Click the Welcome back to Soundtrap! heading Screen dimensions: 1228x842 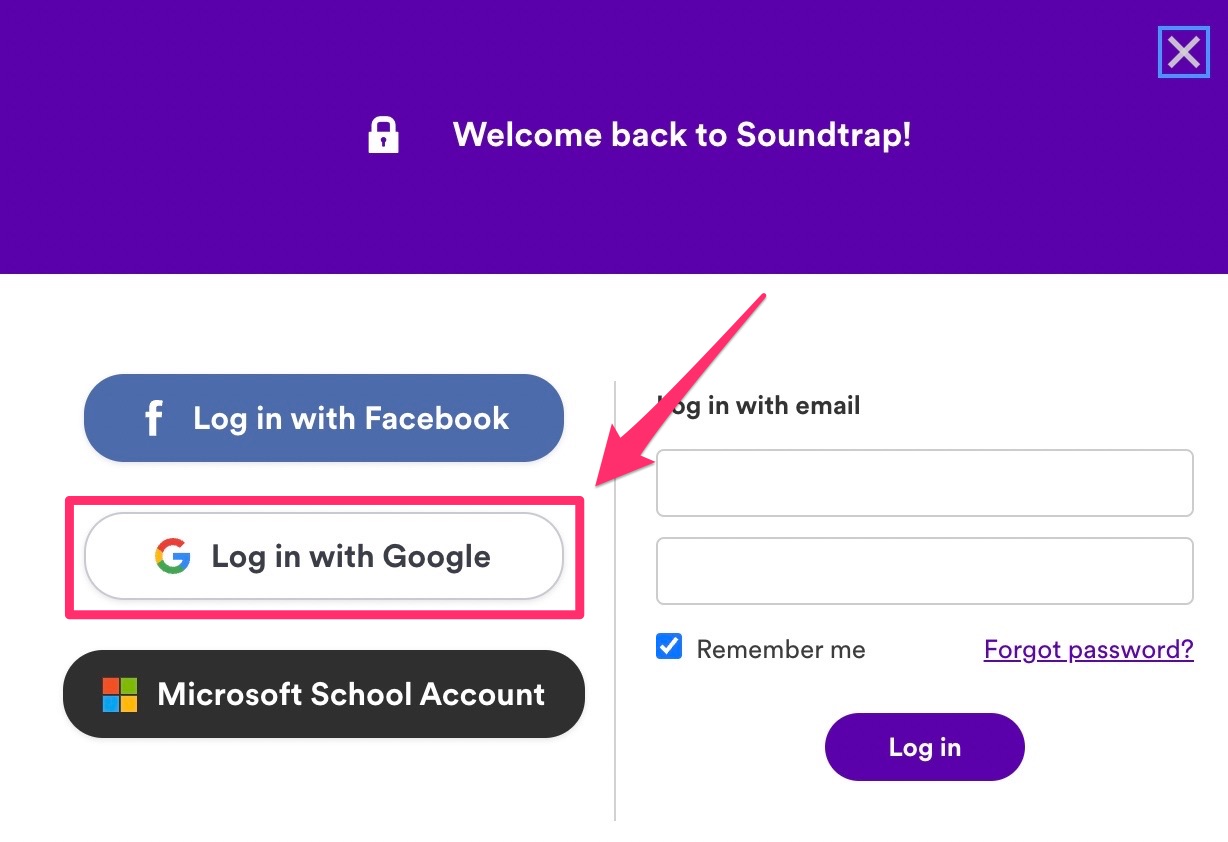[682, 135]
